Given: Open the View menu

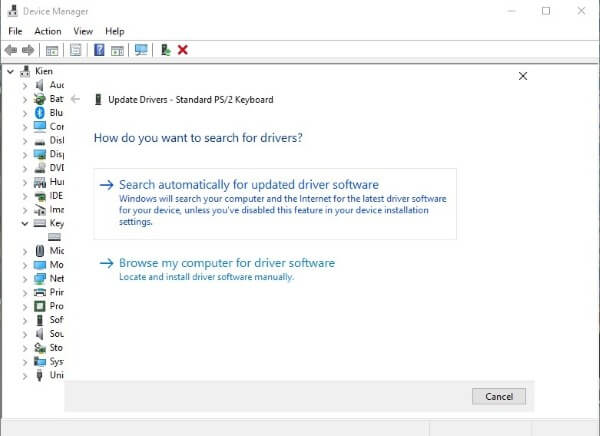Looking at the screenshot, I should [83, 31].
